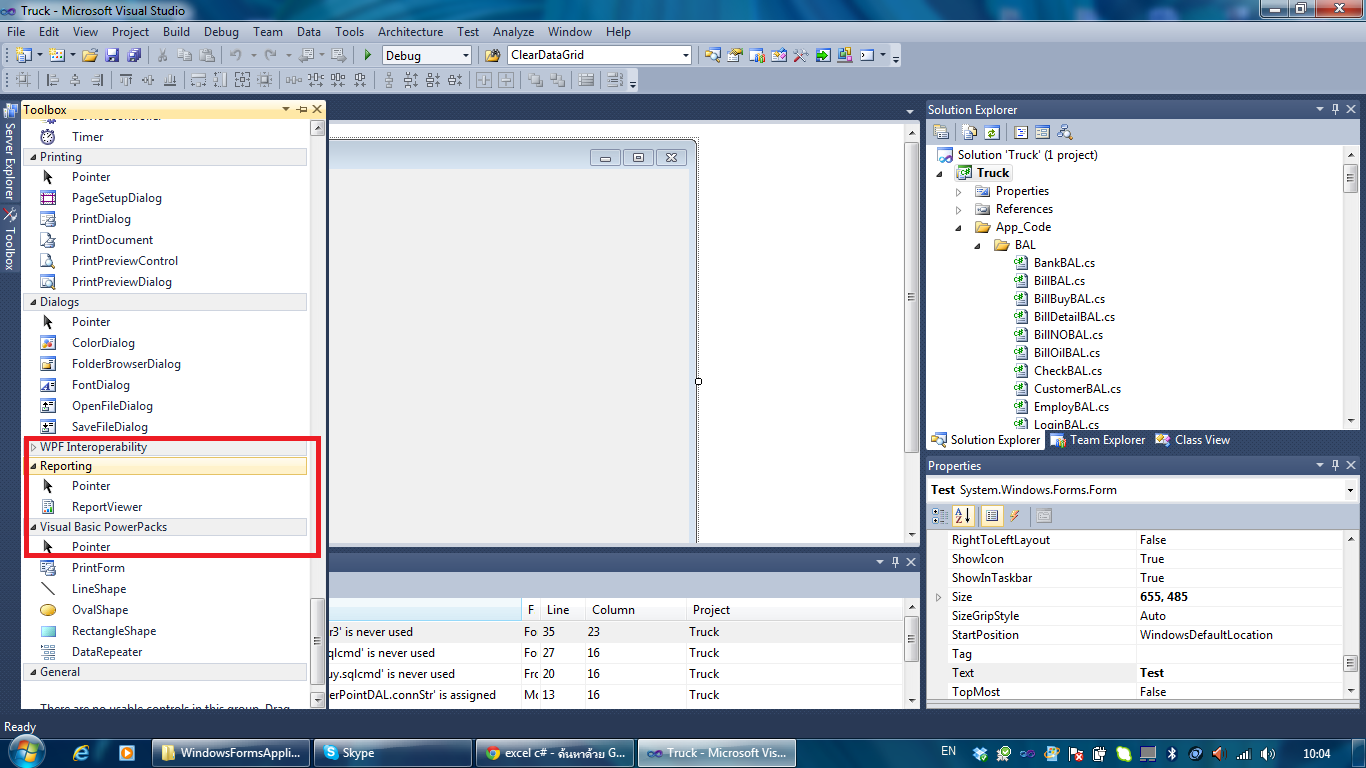Switch to the Class View tab

click(x=1192, y=440)
